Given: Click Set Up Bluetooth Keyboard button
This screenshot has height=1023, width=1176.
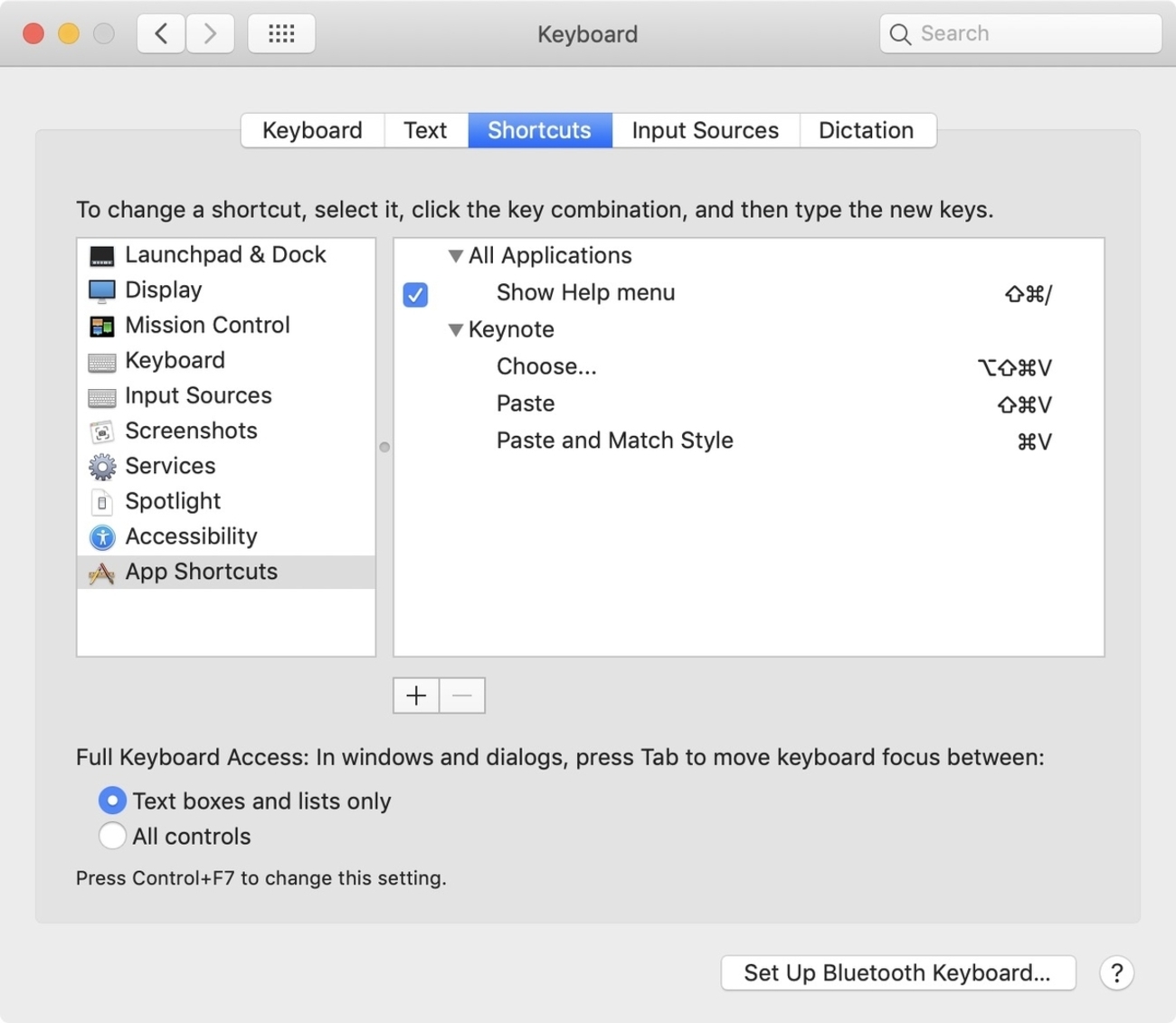Looking at the screenshot, I should (897, 973).
